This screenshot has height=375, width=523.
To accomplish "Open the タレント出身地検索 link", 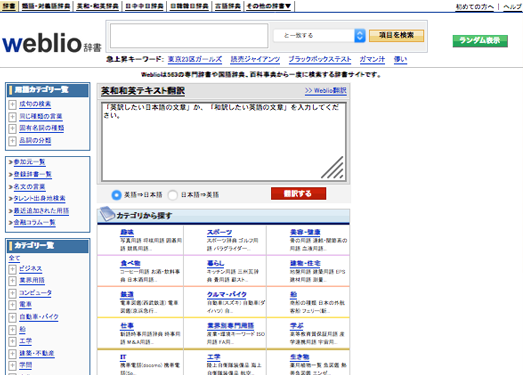I will point(39,199).
